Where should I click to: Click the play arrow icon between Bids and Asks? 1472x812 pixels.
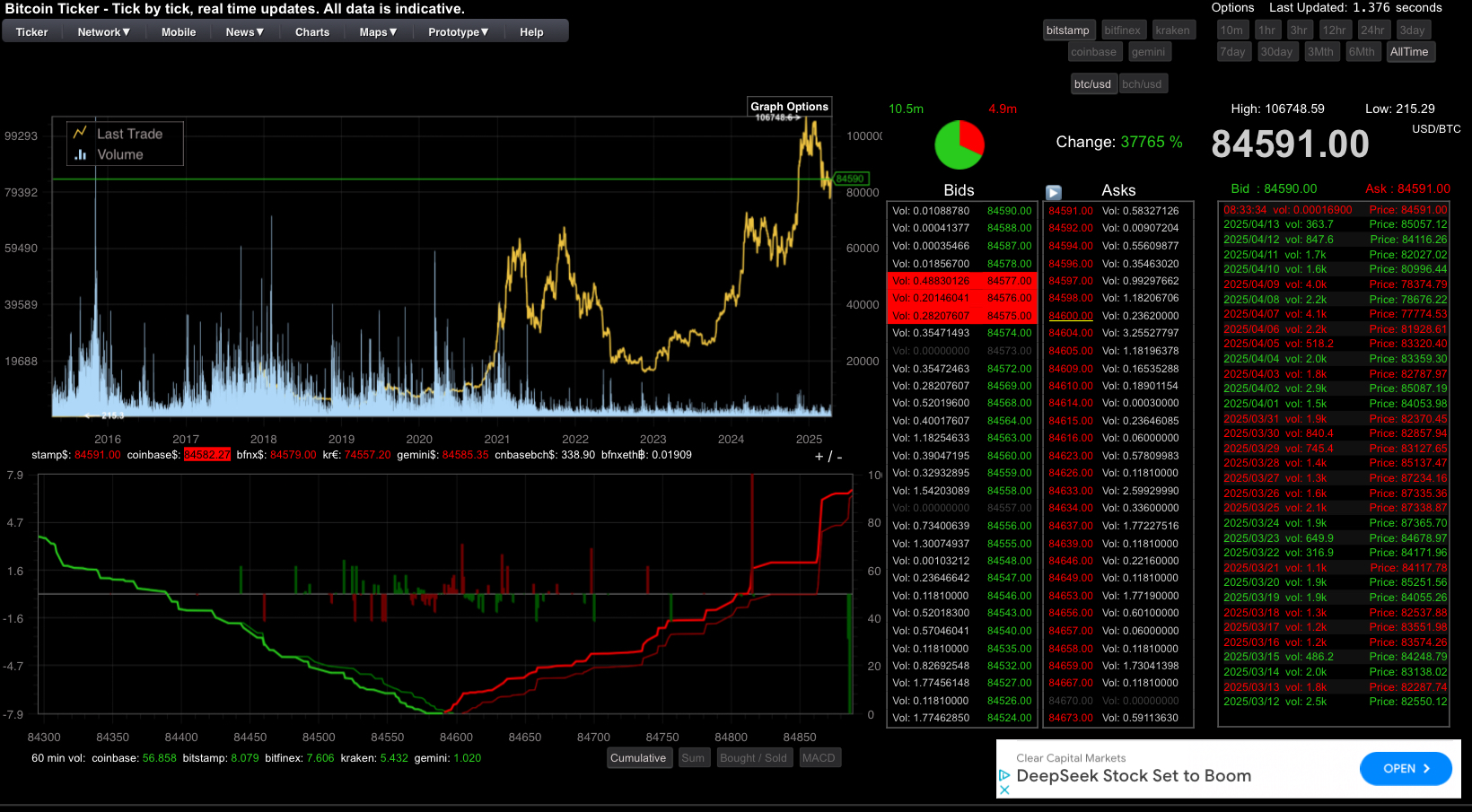(x=1054, y=192)
